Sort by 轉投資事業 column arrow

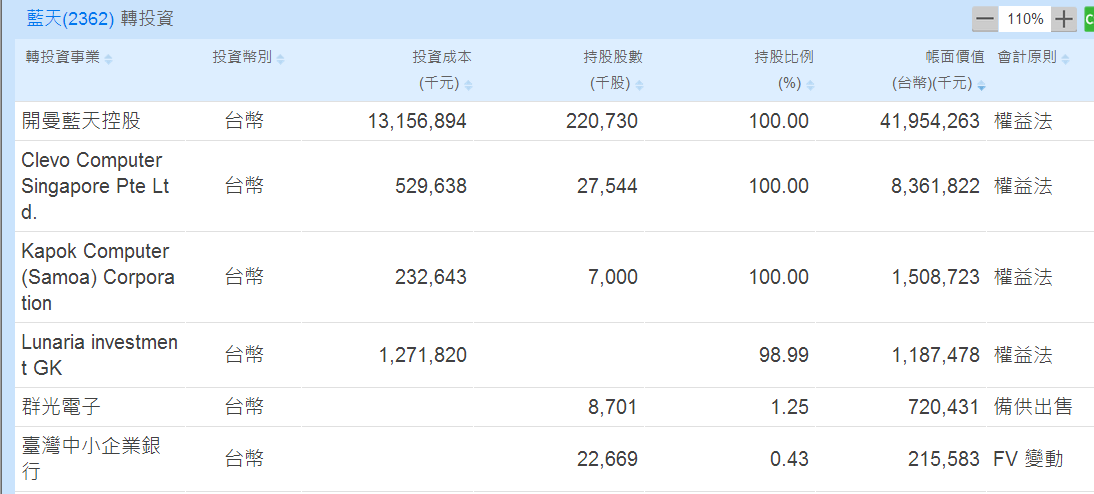[108, 59]
